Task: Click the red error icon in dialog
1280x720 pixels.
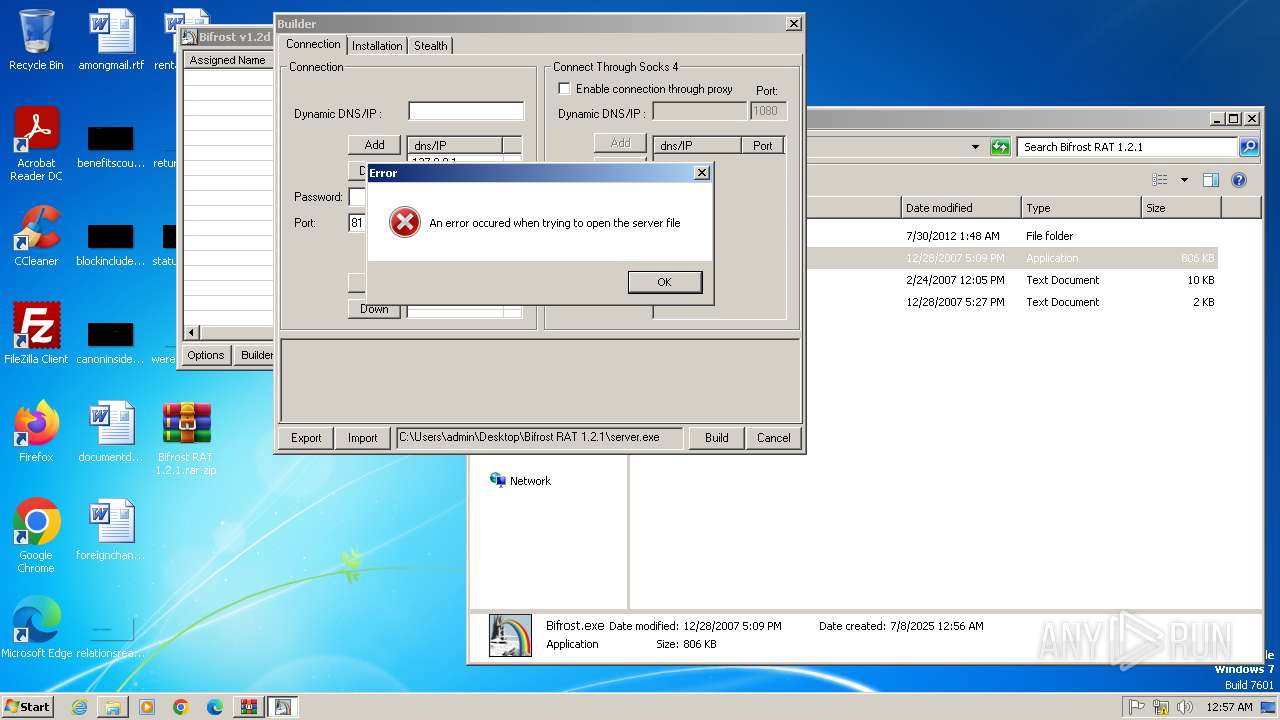Action: click(x=404, y=222)
